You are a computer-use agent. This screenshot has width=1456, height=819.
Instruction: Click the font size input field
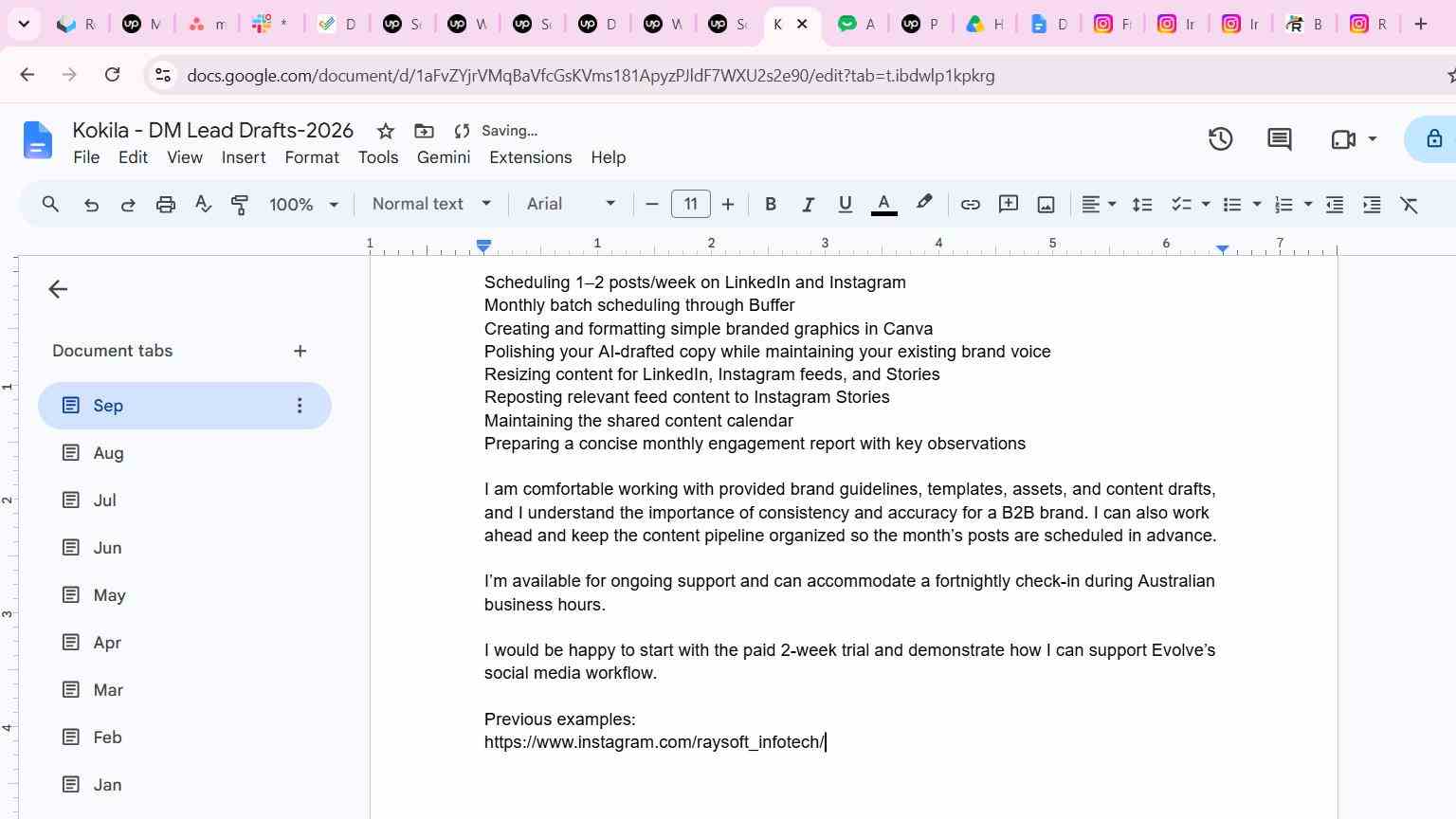(690, 204)
